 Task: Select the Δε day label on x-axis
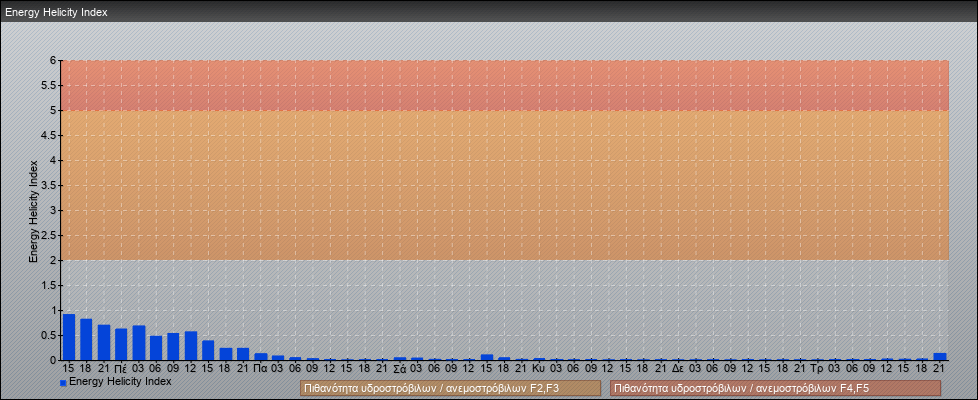678,368
